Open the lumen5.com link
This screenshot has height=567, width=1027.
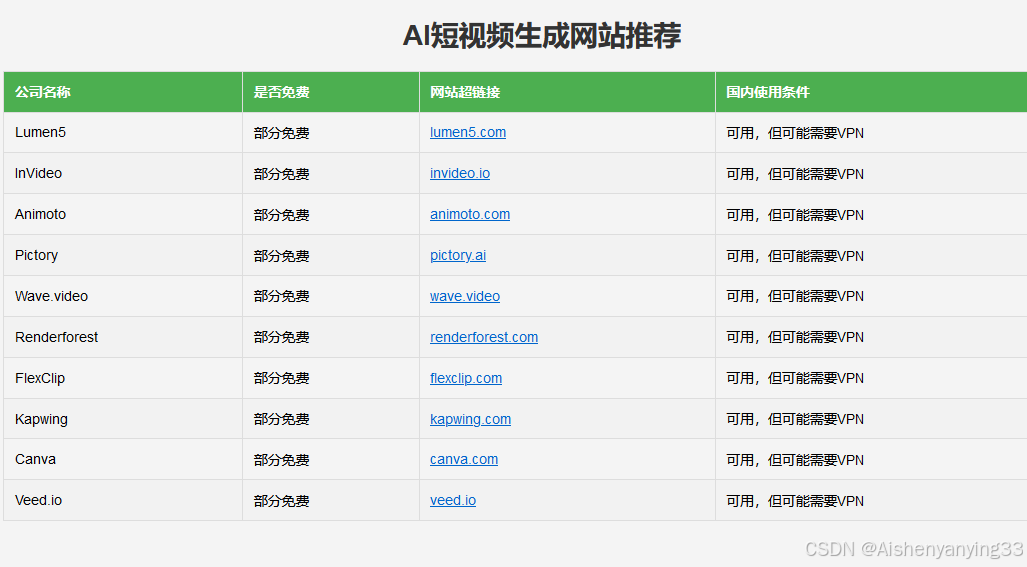(x=468, y=132)
